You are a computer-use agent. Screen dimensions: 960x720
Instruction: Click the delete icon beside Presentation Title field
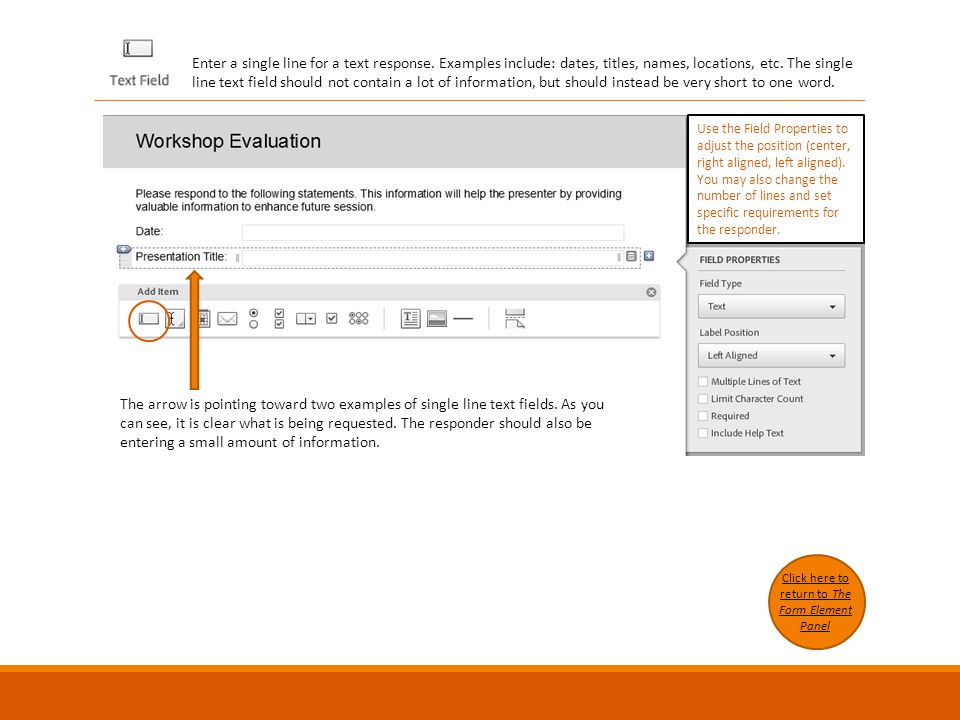[631, 256]
